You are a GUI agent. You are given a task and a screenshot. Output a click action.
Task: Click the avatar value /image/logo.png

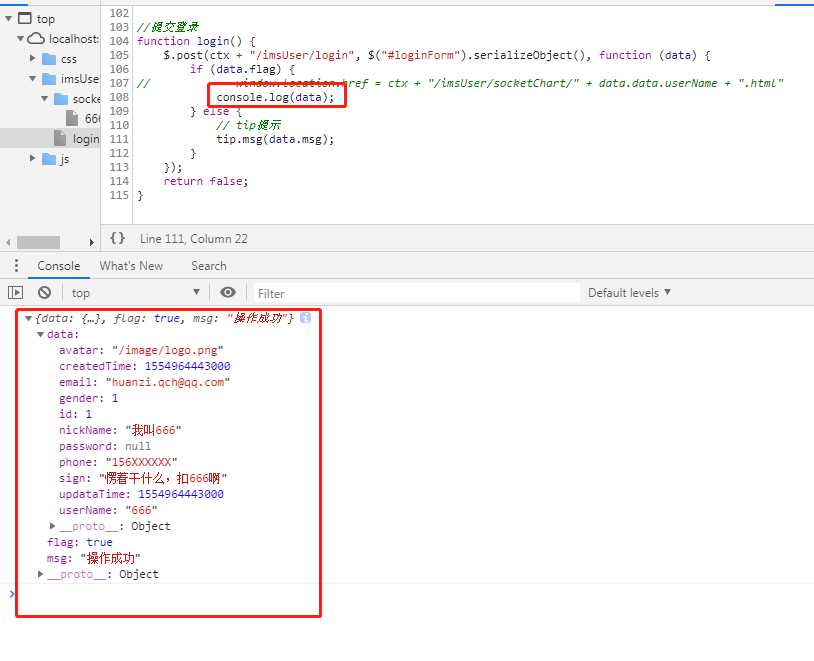(x=168, y=350)
